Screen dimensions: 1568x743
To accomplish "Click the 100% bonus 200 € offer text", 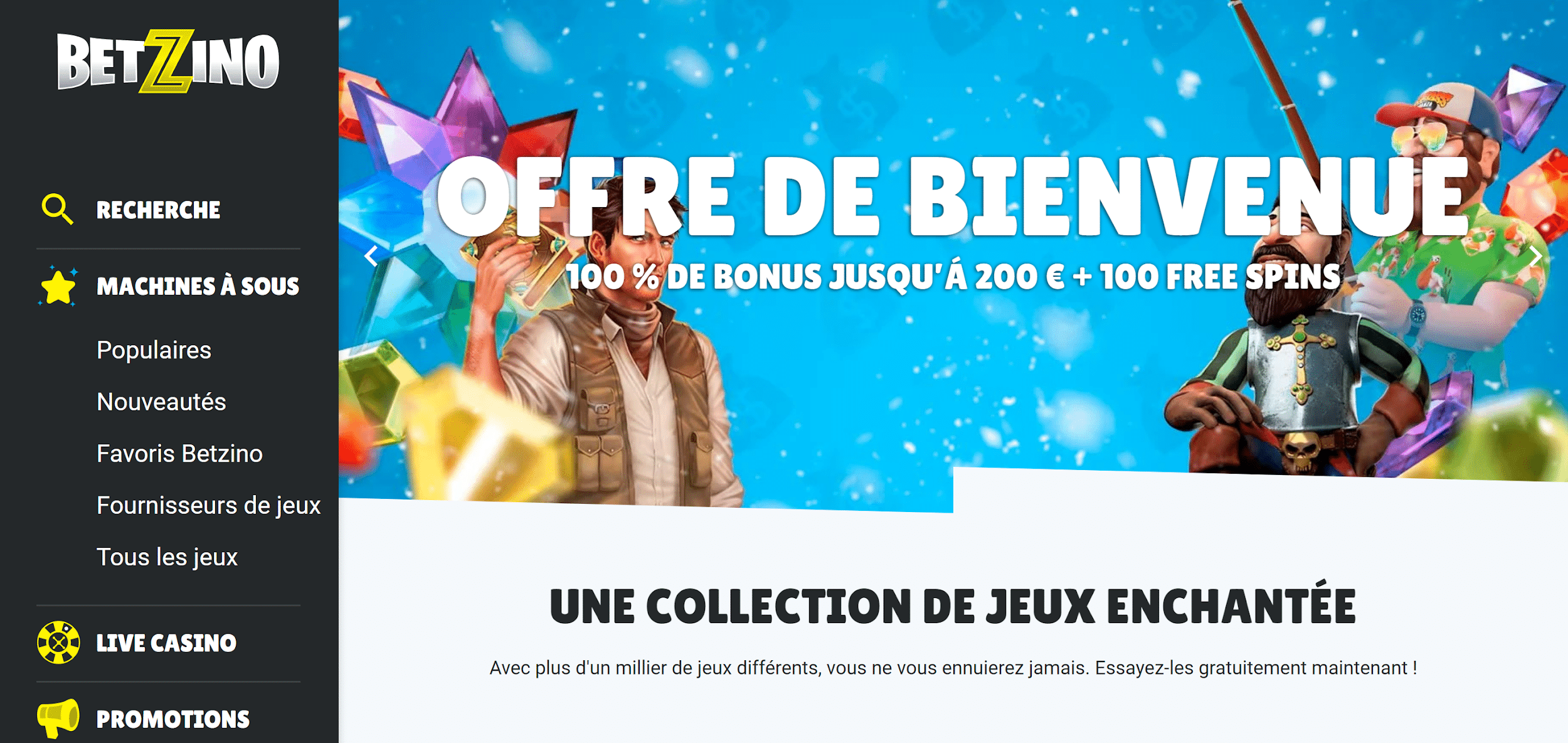I will (x=953, y=277).
